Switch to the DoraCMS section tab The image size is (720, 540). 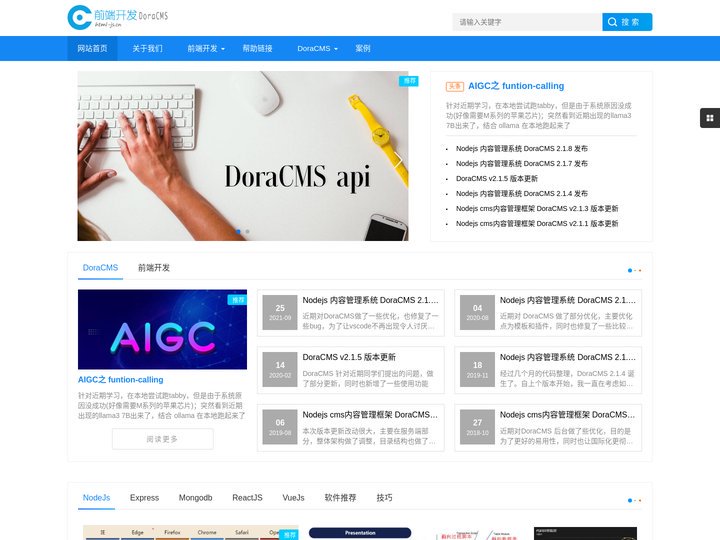(x=100, y=268)
